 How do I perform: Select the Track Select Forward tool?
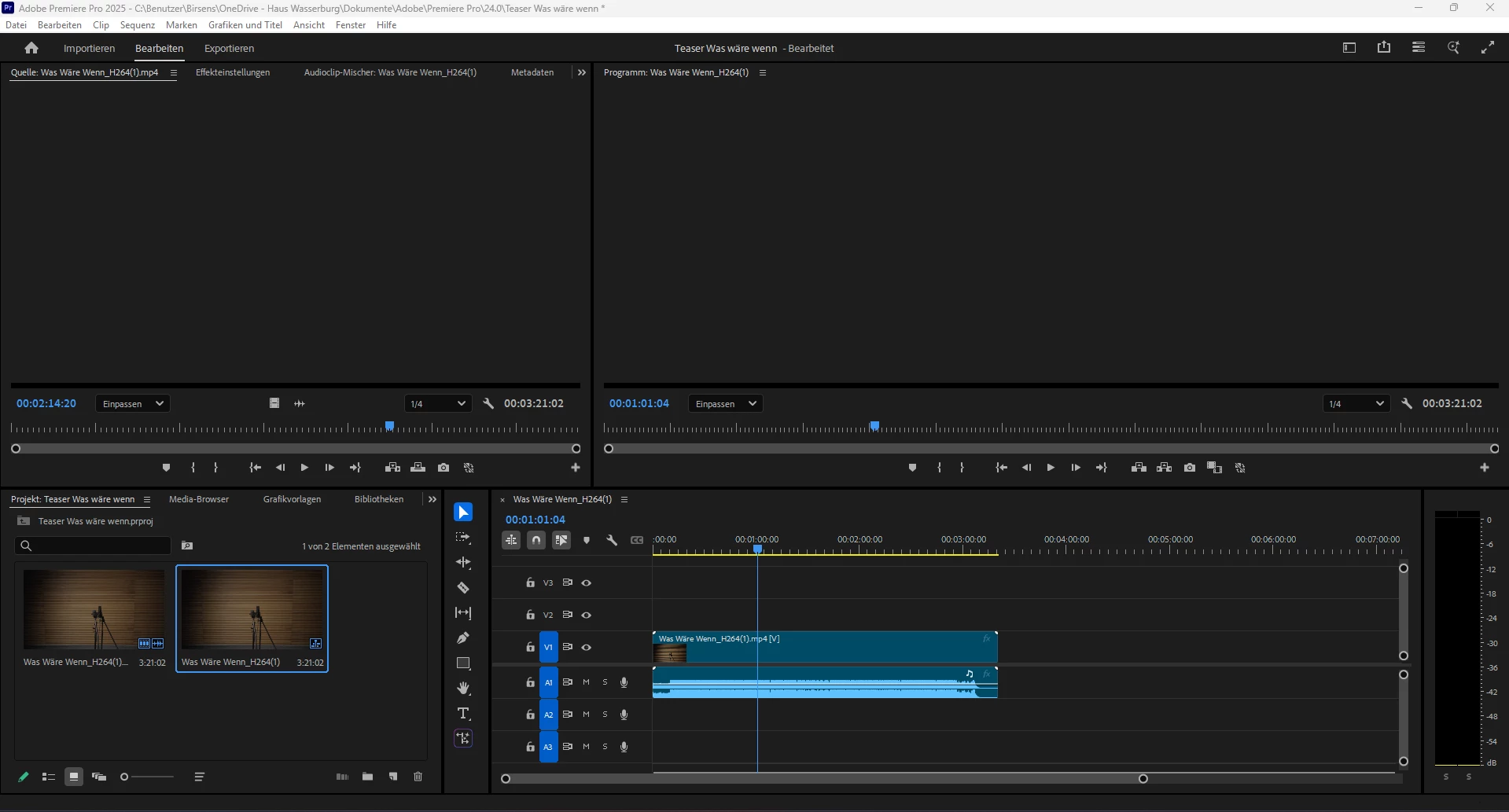pos(463,538)
